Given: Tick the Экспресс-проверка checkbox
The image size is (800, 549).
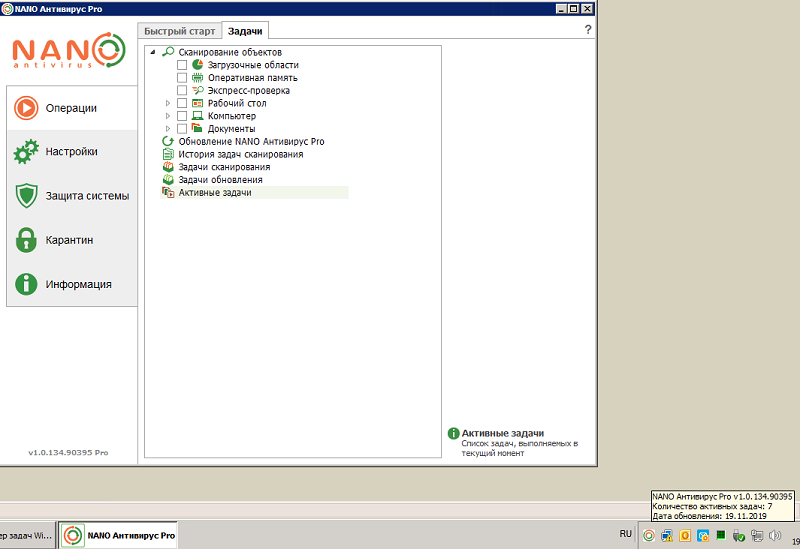Looking at the screenshot, I should pos(182,91).
